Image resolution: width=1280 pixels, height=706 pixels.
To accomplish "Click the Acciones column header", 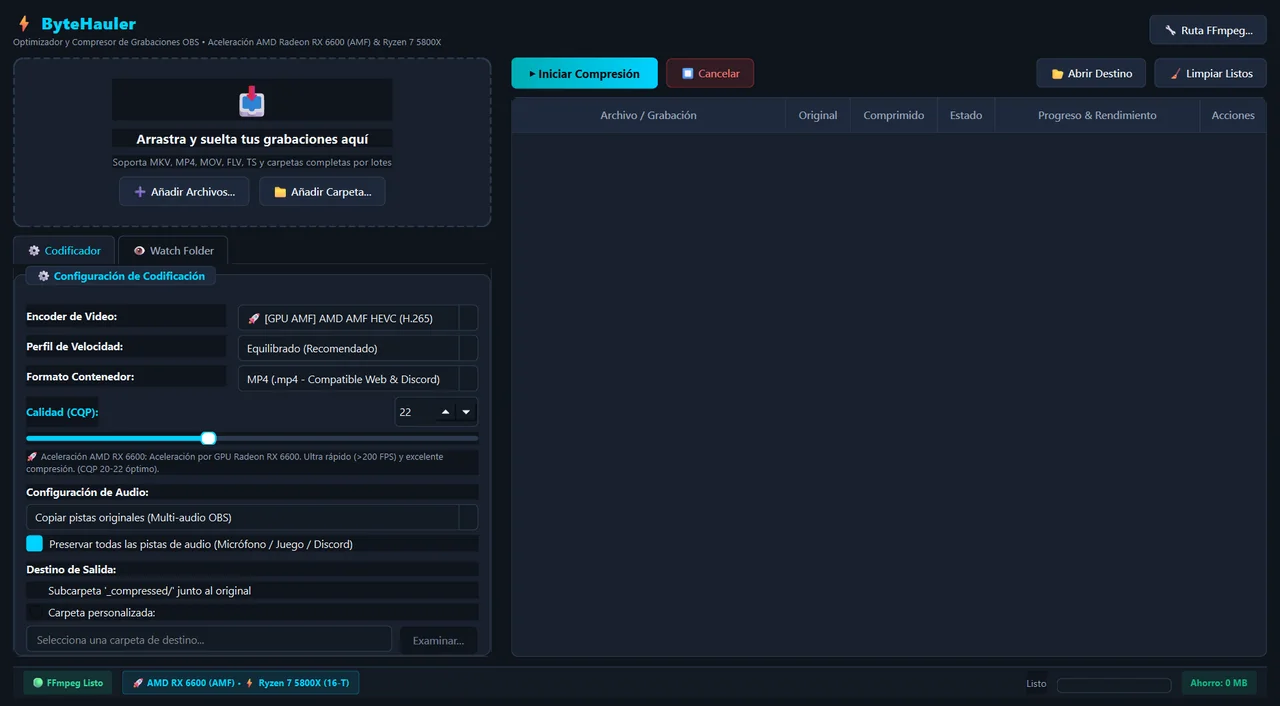I will (1233, 115).
